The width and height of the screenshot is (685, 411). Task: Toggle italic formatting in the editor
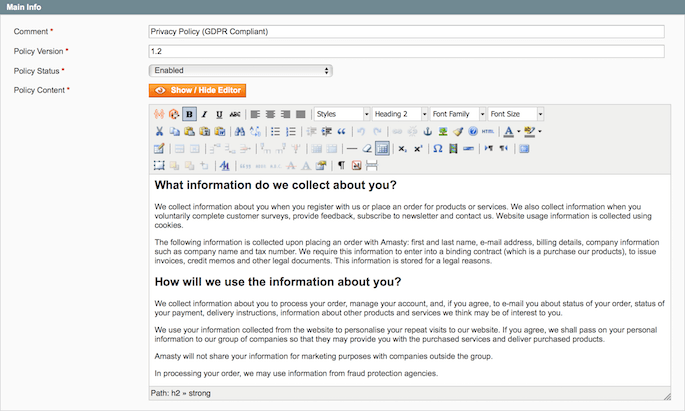click(205, 114)
